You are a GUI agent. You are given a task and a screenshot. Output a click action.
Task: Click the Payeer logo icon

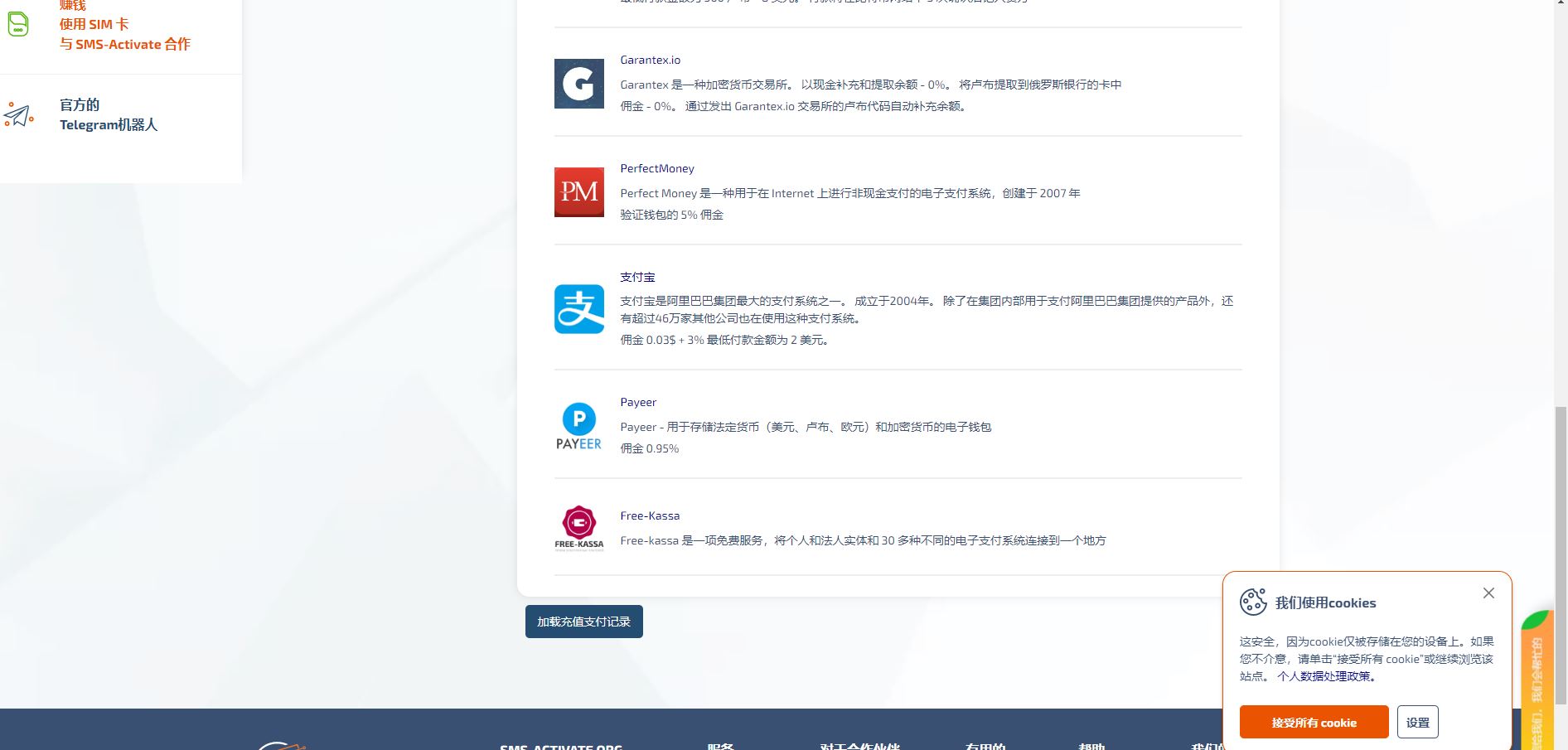(x=578, y=426)
